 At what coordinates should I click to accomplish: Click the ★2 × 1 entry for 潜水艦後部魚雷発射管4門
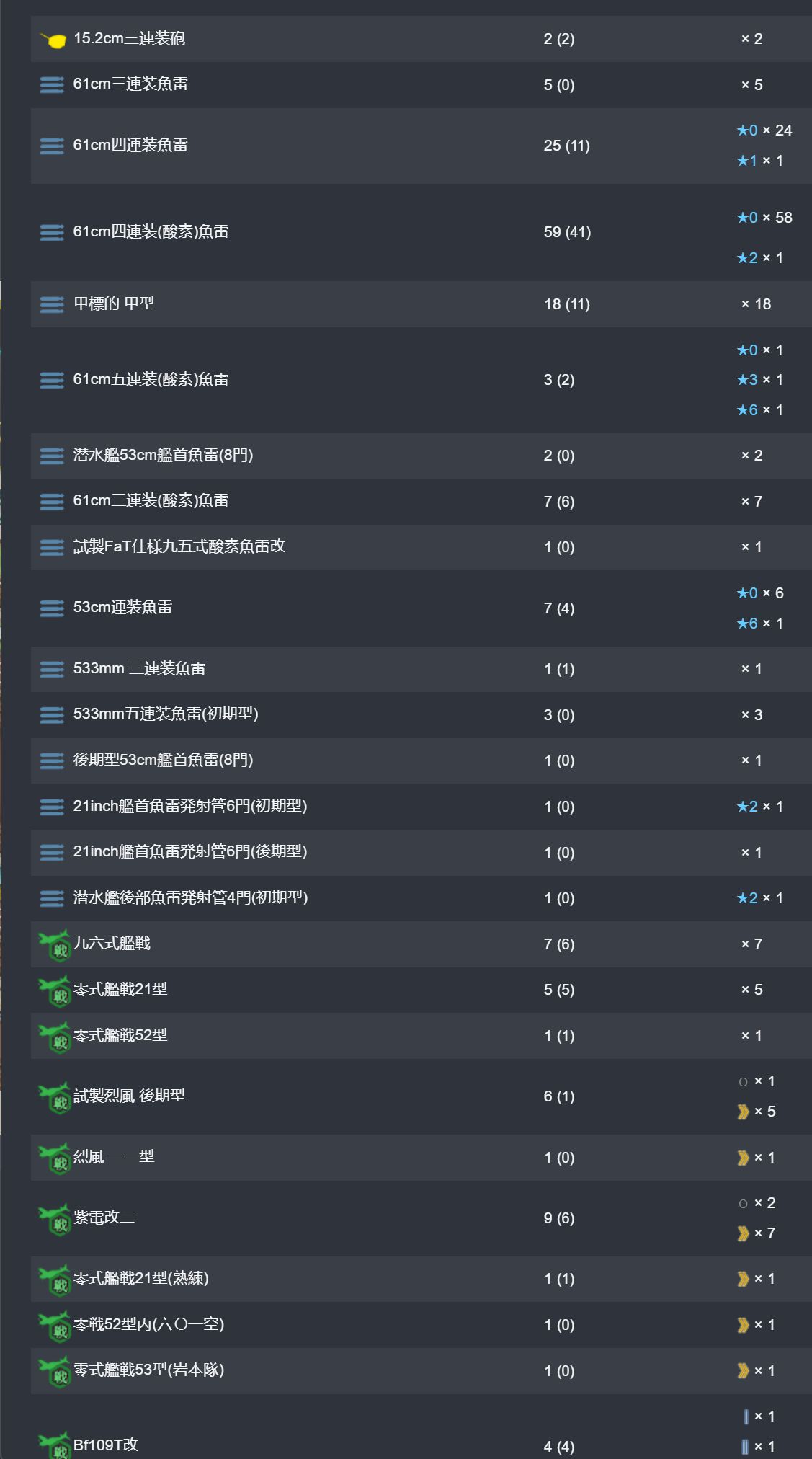click(759, 898)
